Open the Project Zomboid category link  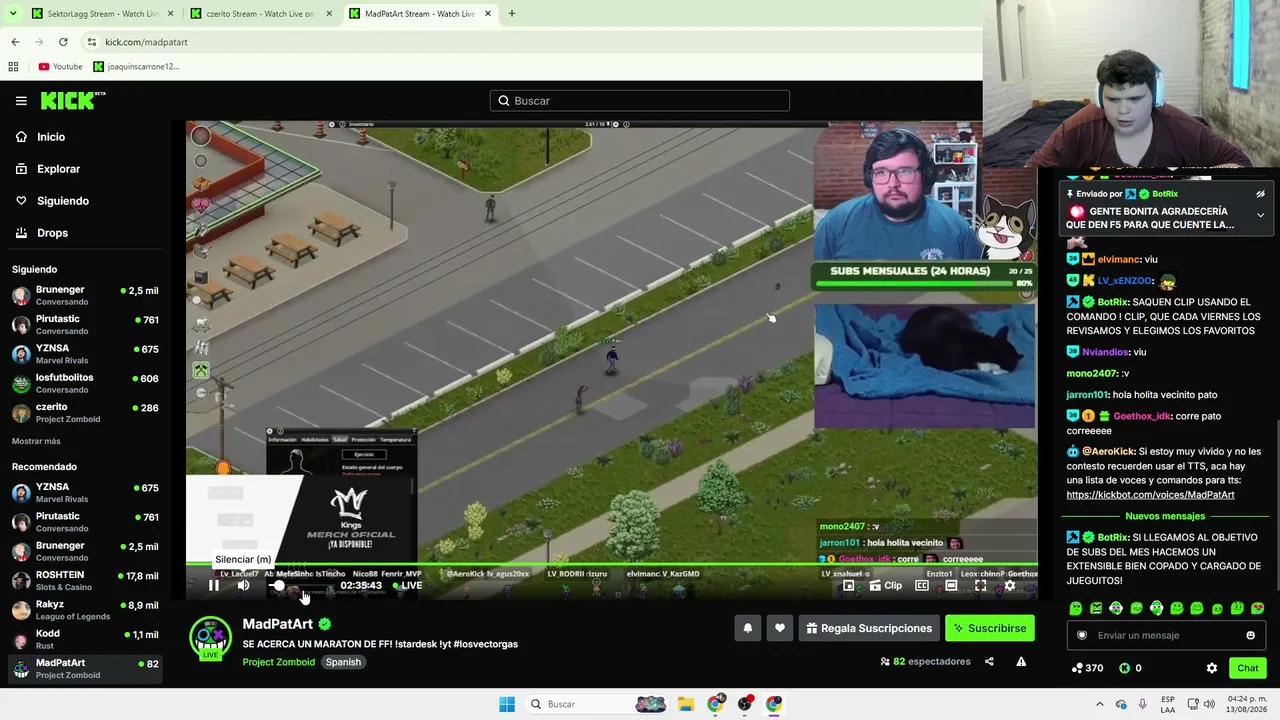pyautogui.click(x=278, y=662)
